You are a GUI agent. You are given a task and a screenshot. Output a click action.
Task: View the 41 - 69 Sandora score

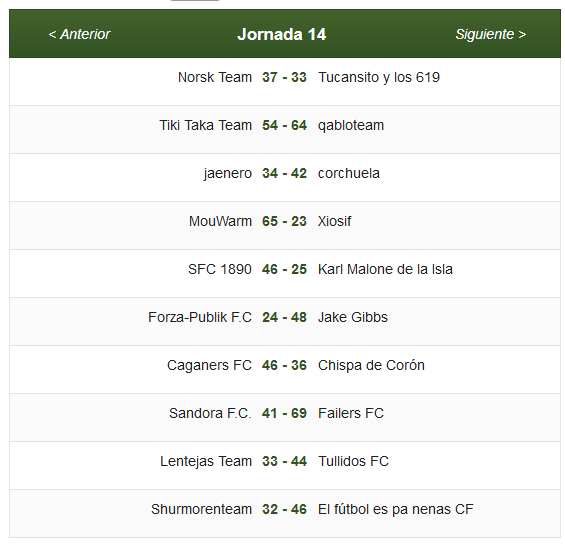click(x=284, y=413)
